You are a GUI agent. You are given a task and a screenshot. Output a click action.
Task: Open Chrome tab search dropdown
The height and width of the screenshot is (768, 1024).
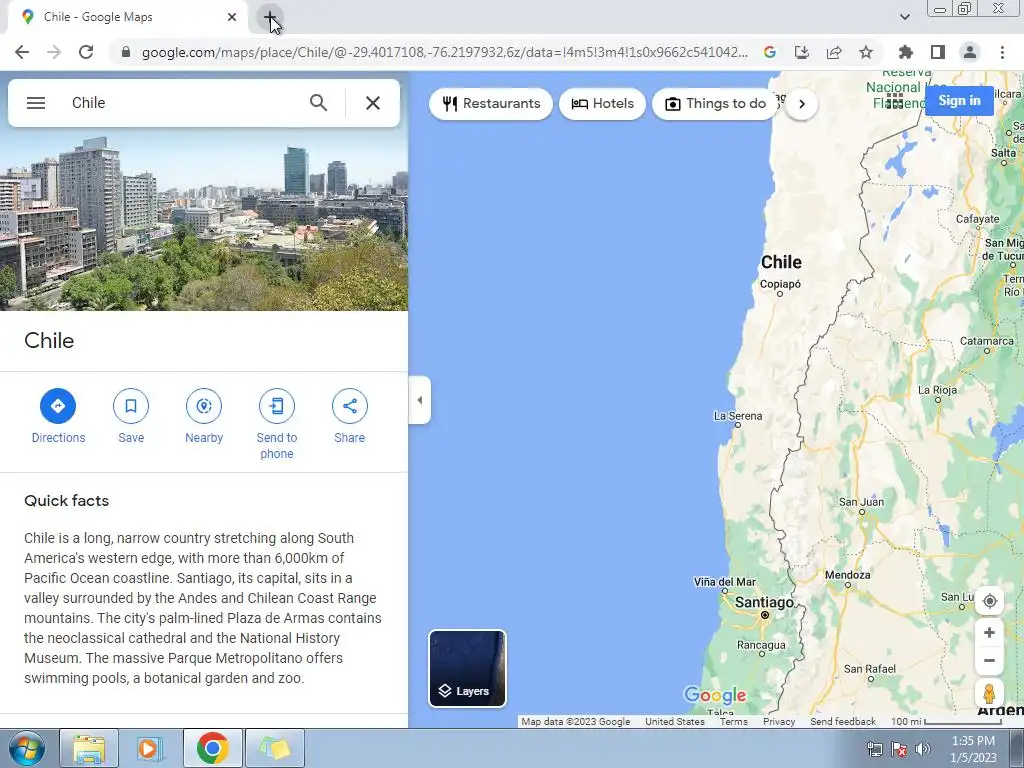[x=904, y=17]
